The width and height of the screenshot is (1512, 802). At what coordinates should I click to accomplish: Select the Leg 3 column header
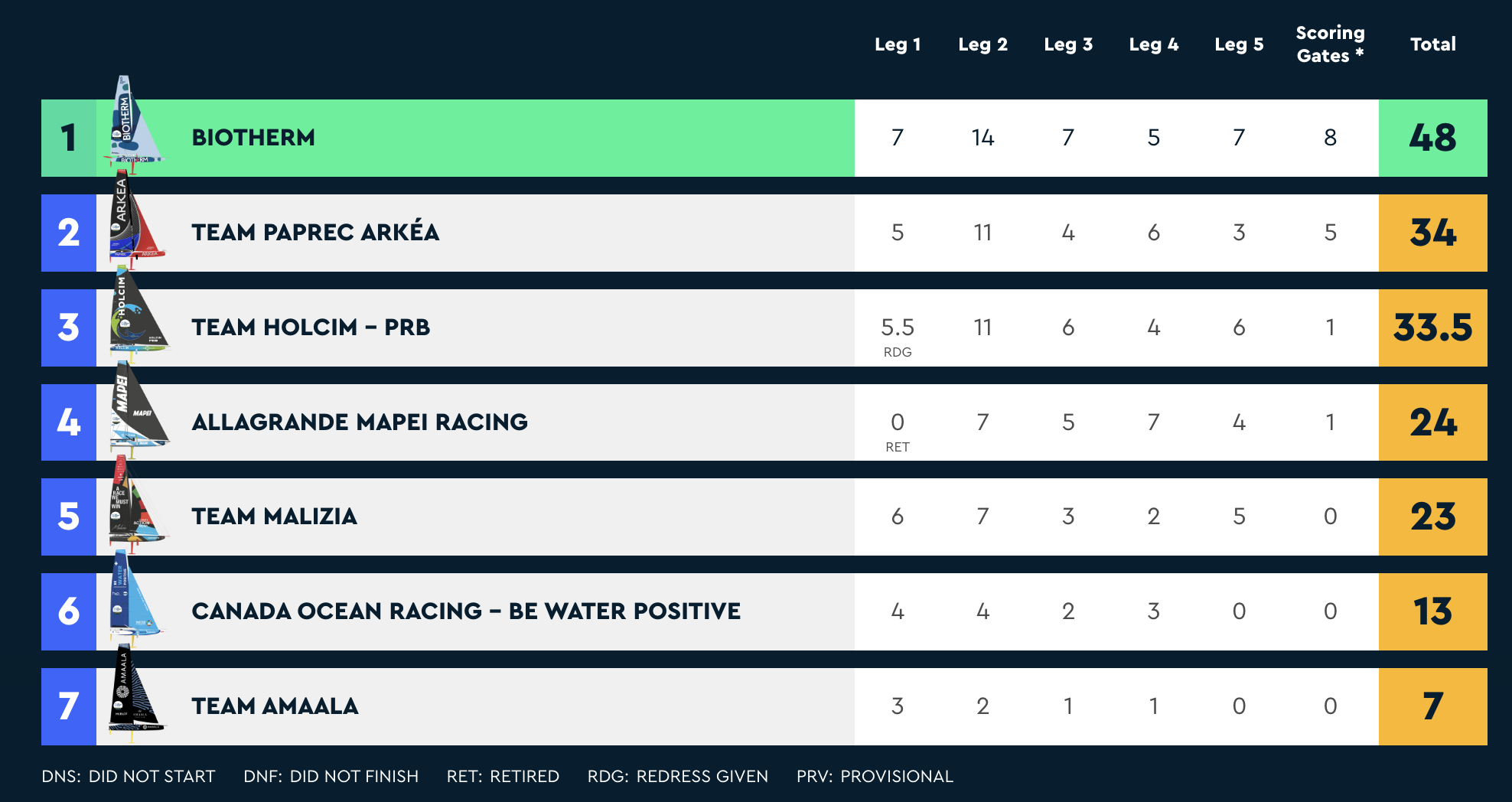tap(1068, 44)
